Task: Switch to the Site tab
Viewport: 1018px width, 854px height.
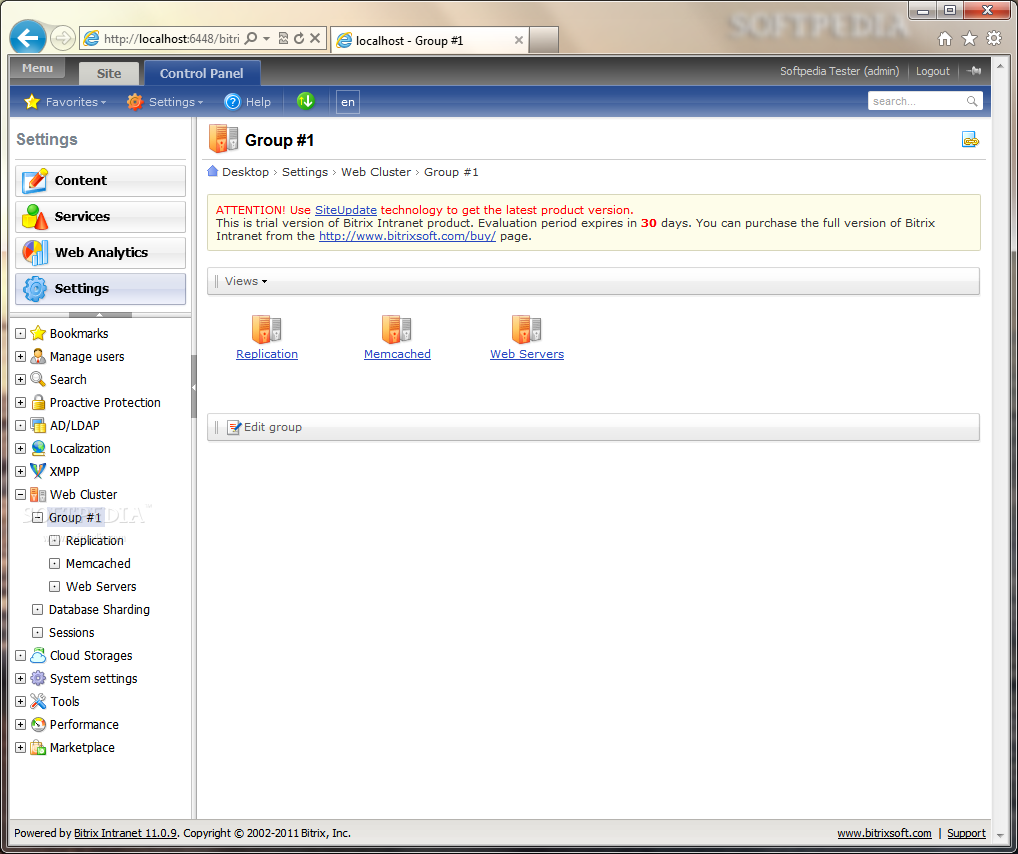Action: click(x=108, y=73)
